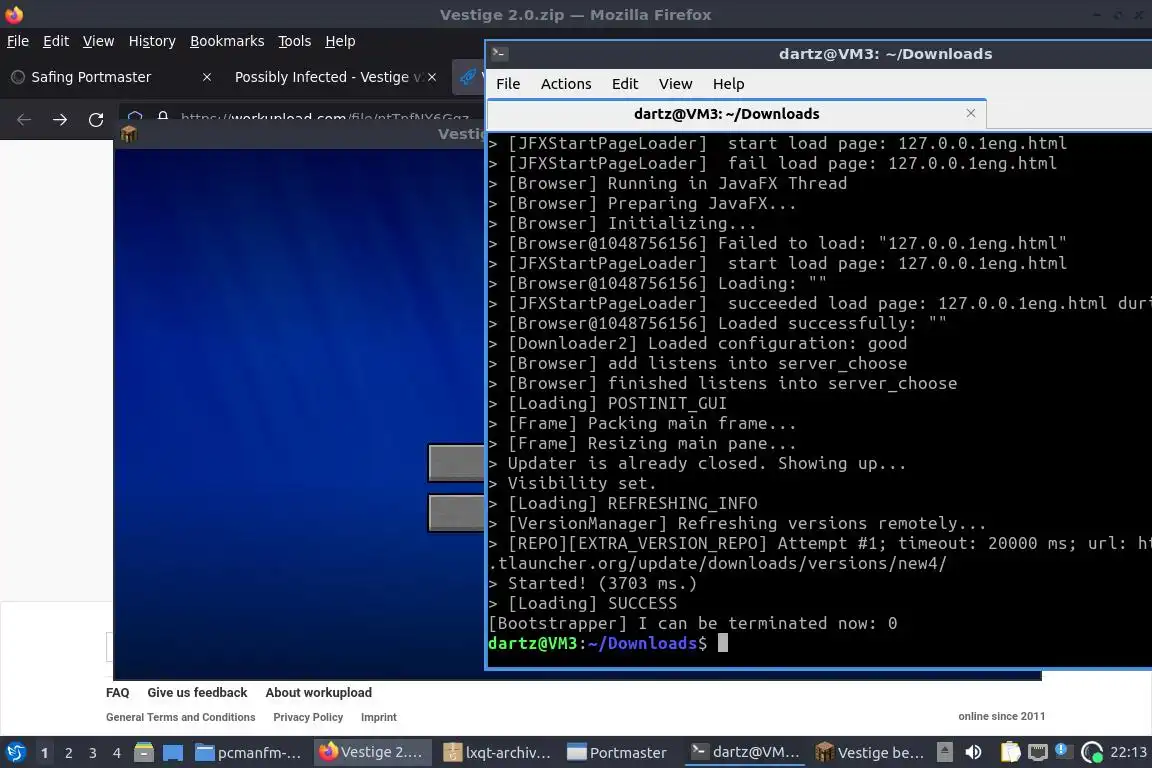This screenshot has width=1152, height=768.
Task: Open General Terms and Conditions link
Action: (181, 717)
